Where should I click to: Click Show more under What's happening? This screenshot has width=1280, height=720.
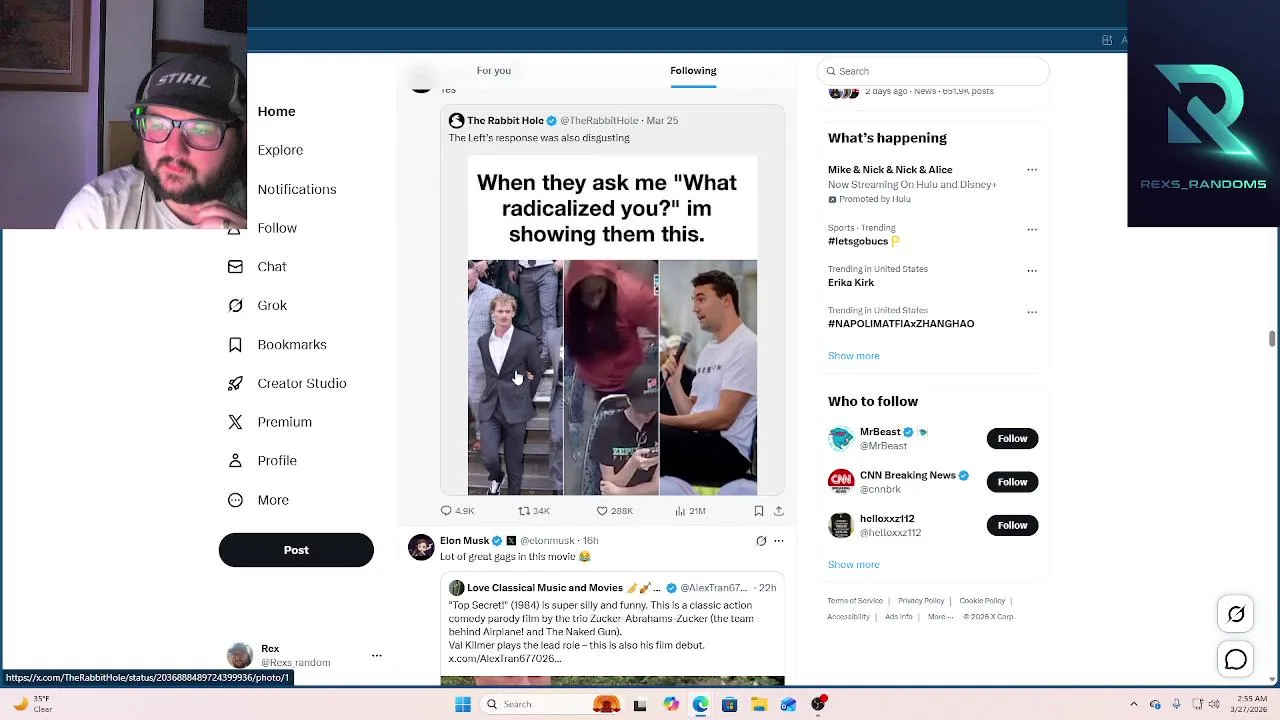pos(853,356)
